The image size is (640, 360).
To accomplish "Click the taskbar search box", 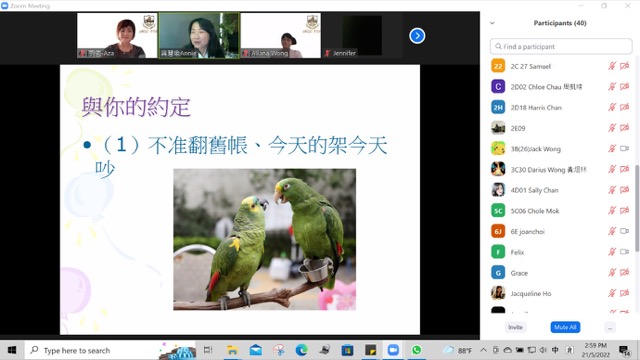I will coord(111,350).
